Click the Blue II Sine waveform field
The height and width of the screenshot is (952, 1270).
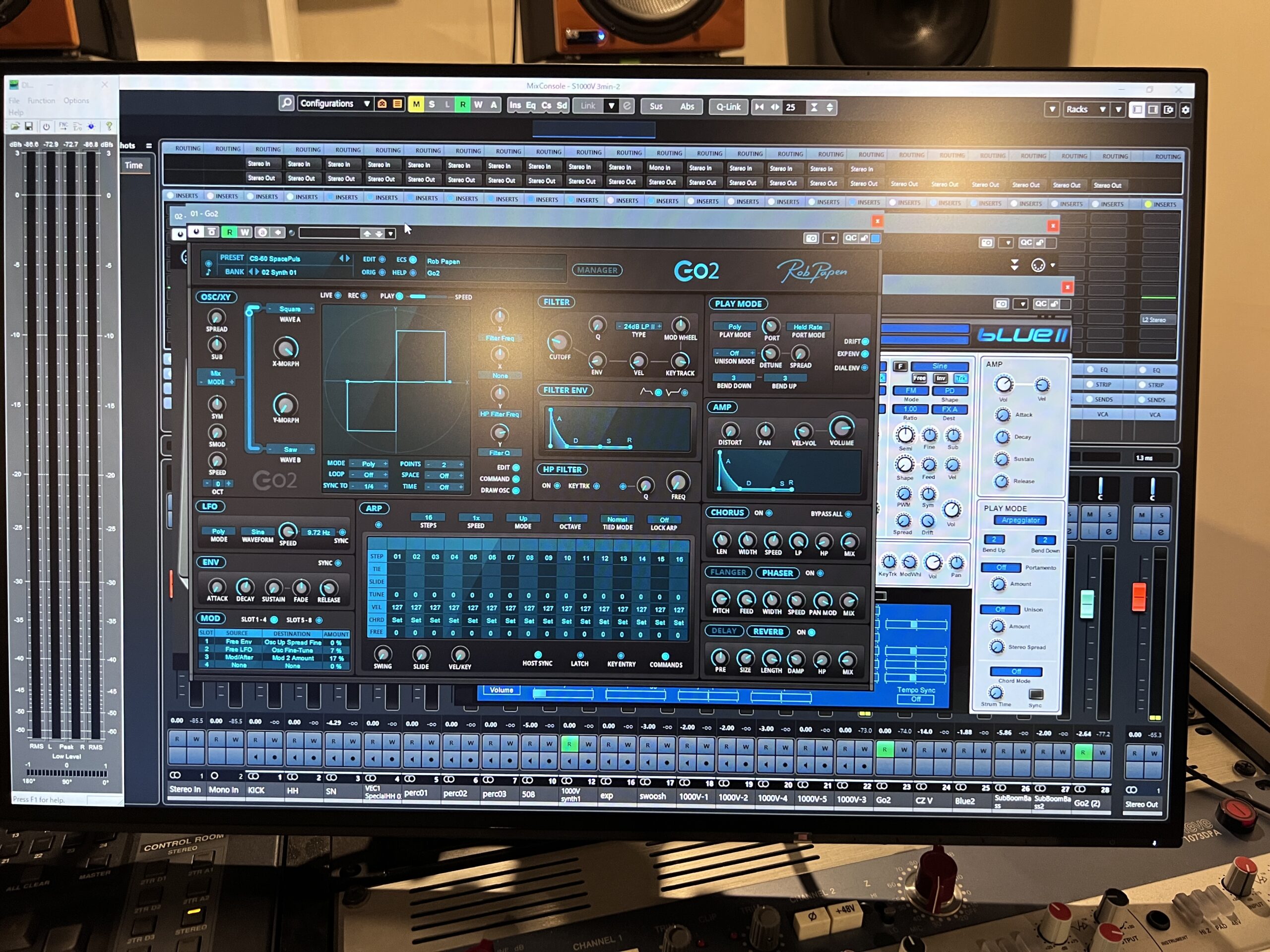coord(940,366)
